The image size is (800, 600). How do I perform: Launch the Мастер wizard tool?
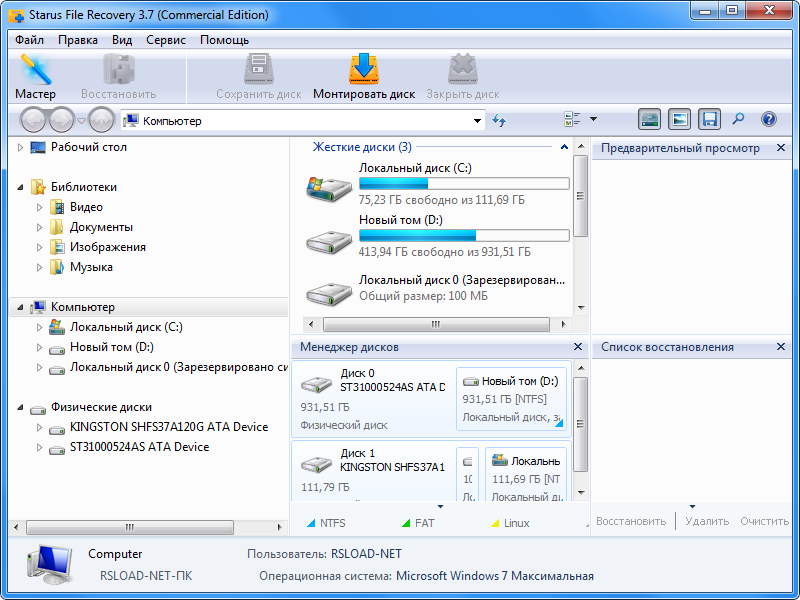(35, 77)
